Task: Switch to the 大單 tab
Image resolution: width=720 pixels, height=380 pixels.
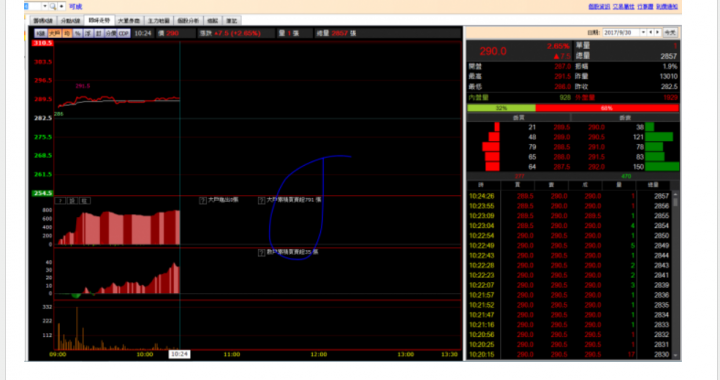Action: [129, 21]
